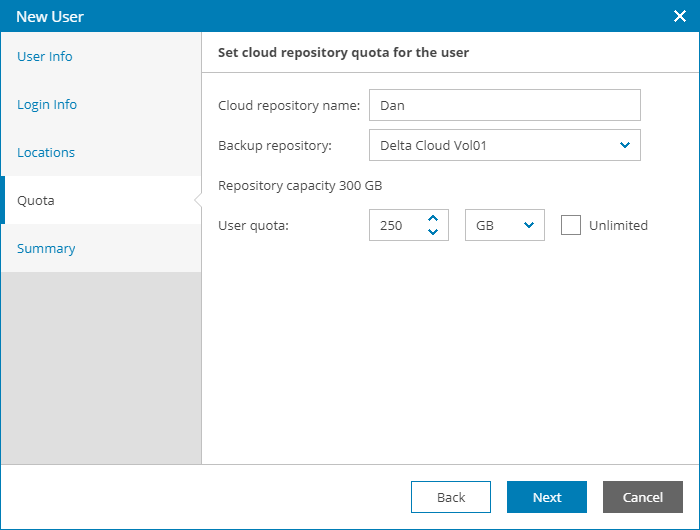Expand the Backup repository chevron arrow
This screenshot has width=700, height=530.
[x=625, y=145]
